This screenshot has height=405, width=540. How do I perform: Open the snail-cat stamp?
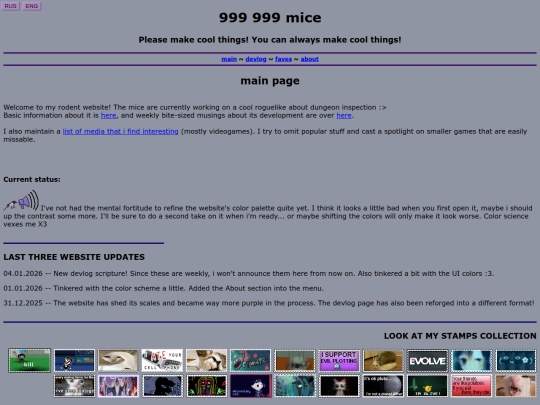coord(383,361)
